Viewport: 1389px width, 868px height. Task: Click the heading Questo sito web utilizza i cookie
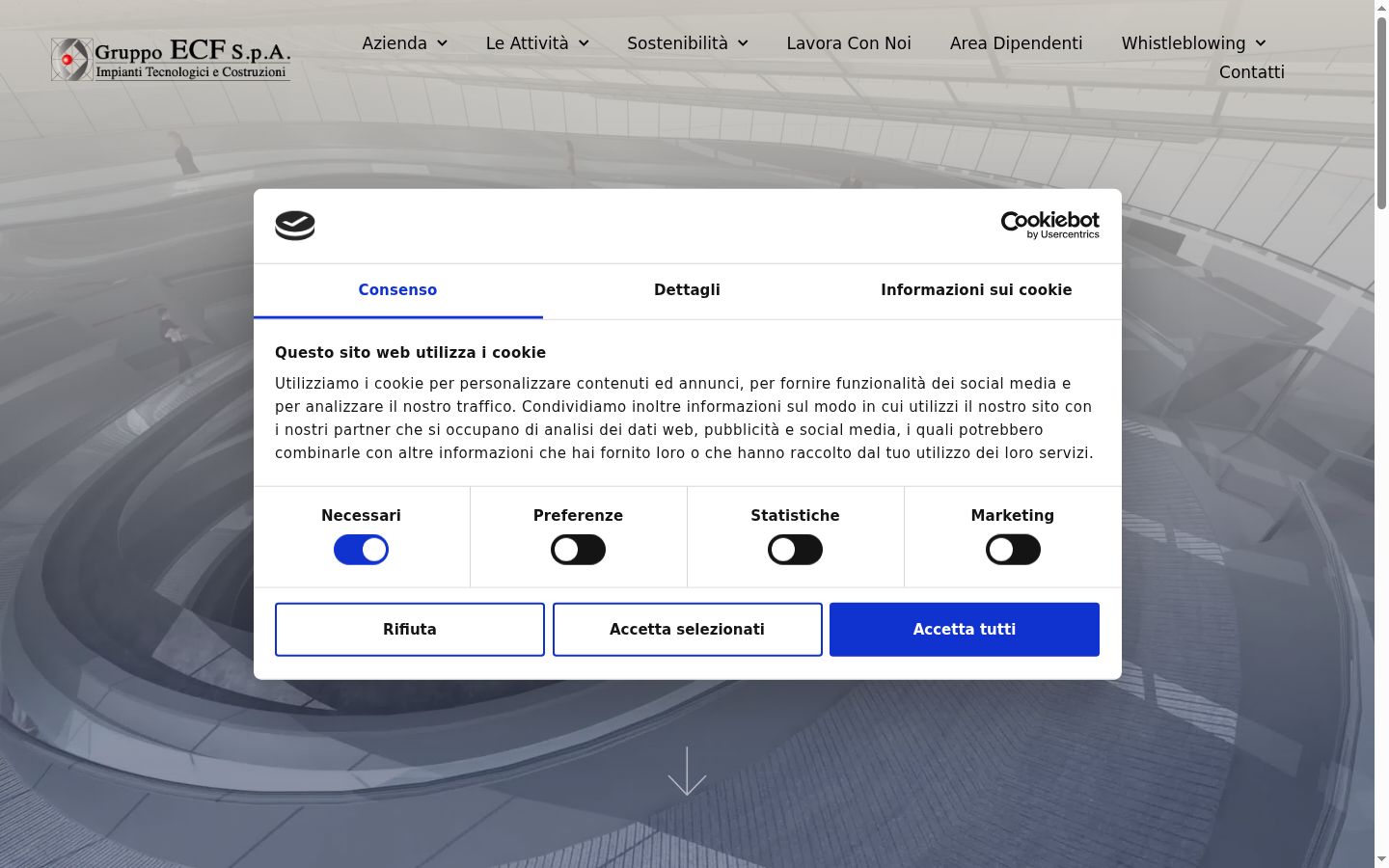click(x=410, y=353)
